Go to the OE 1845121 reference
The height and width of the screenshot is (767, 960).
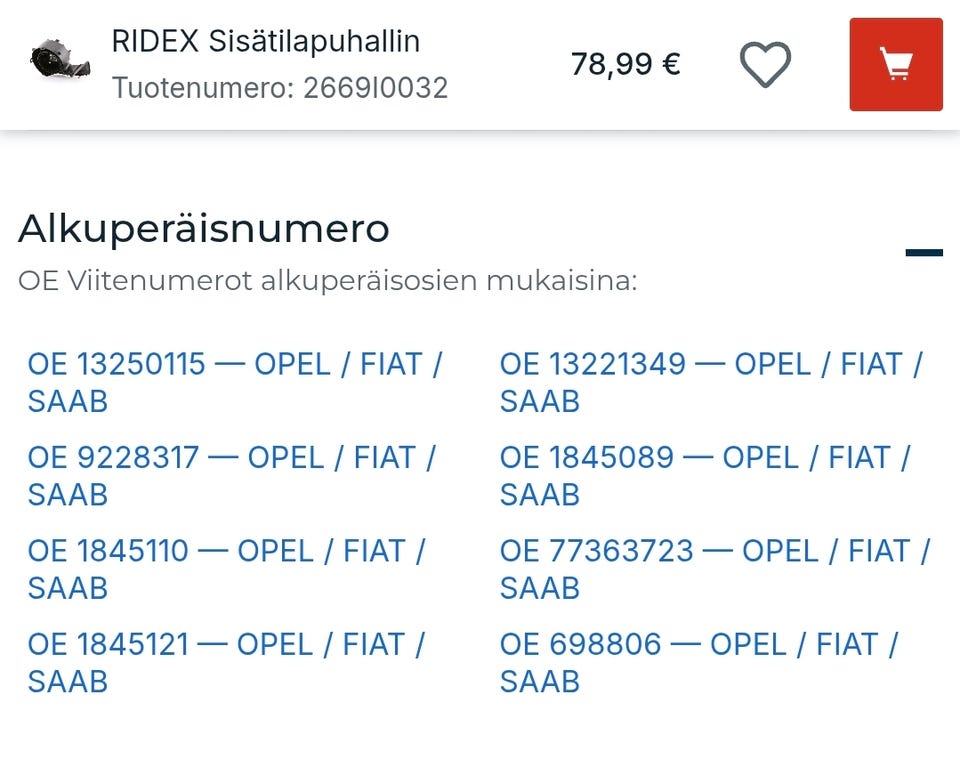(x=226, y=662)
